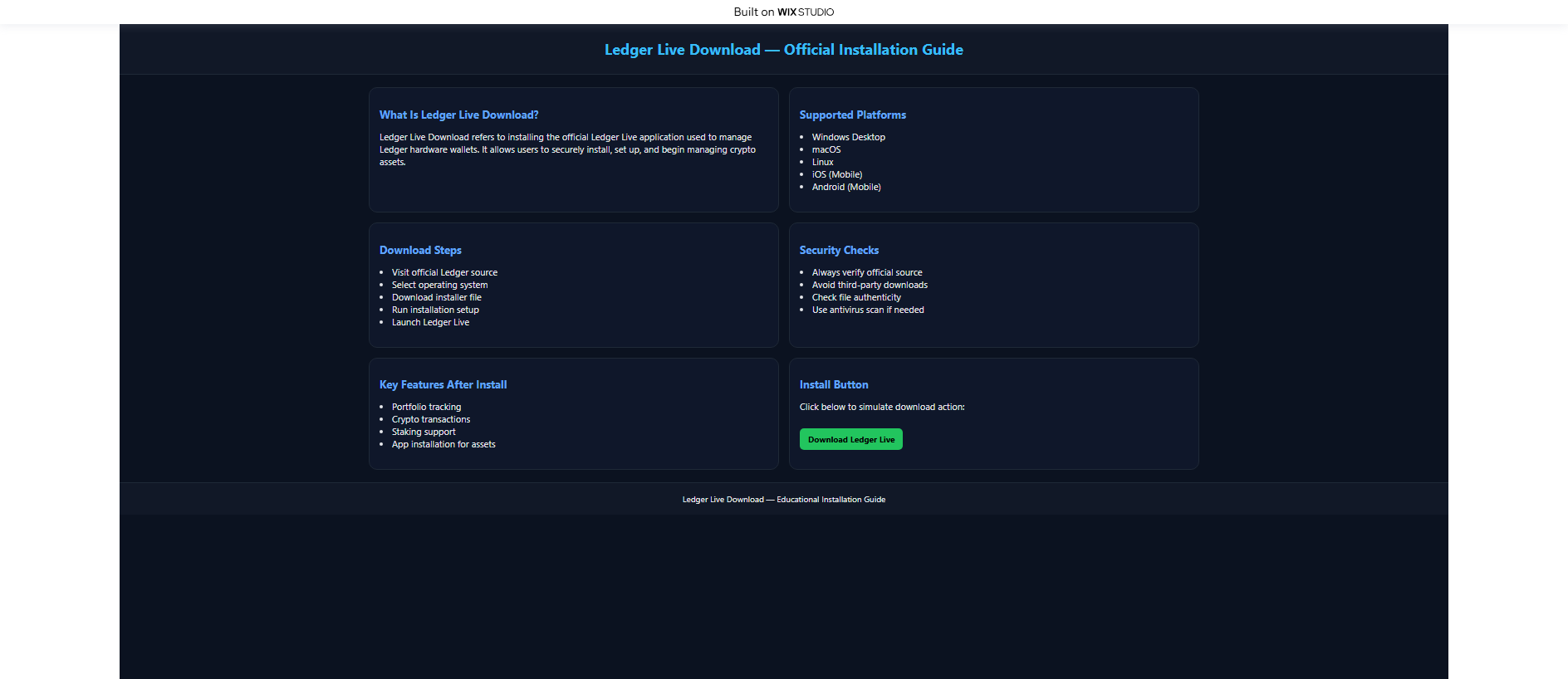Click the 'Linux' list item
The width and height of the screenshot is (1568, 679).
pos(822,162)
